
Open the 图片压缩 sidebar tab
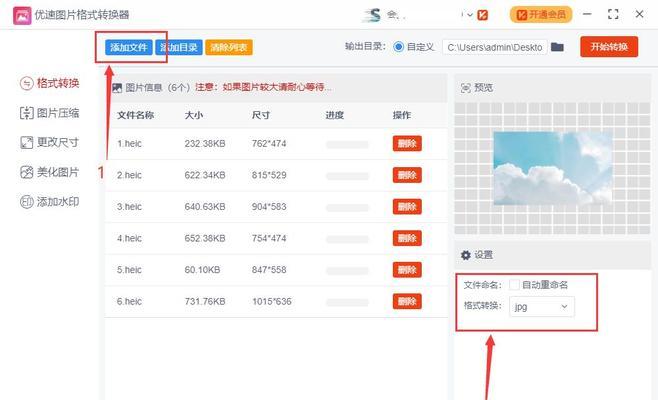pos(50,113)
